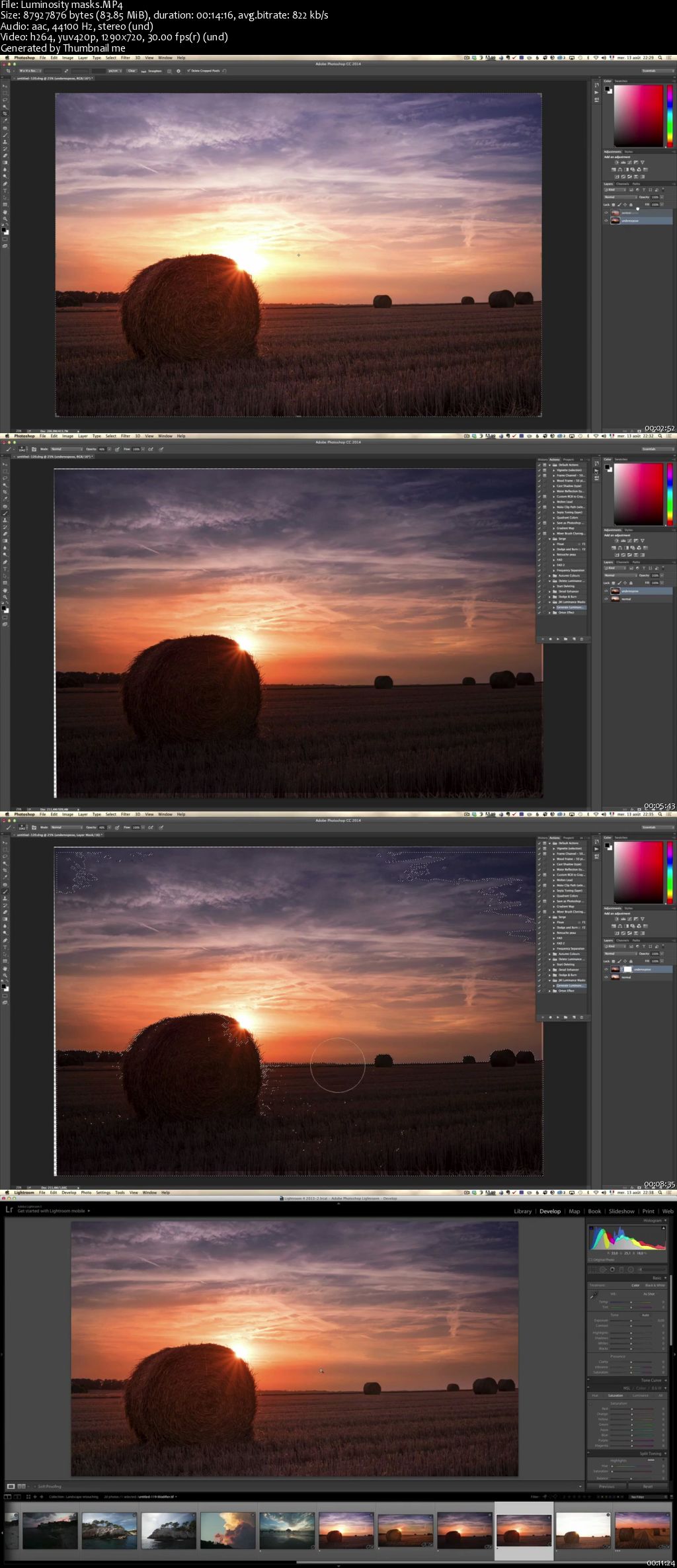Viewport: 677px width, 1568px height.
Task: Switch to Channels tab in second Photoshop frame
Action: [623, 562]
